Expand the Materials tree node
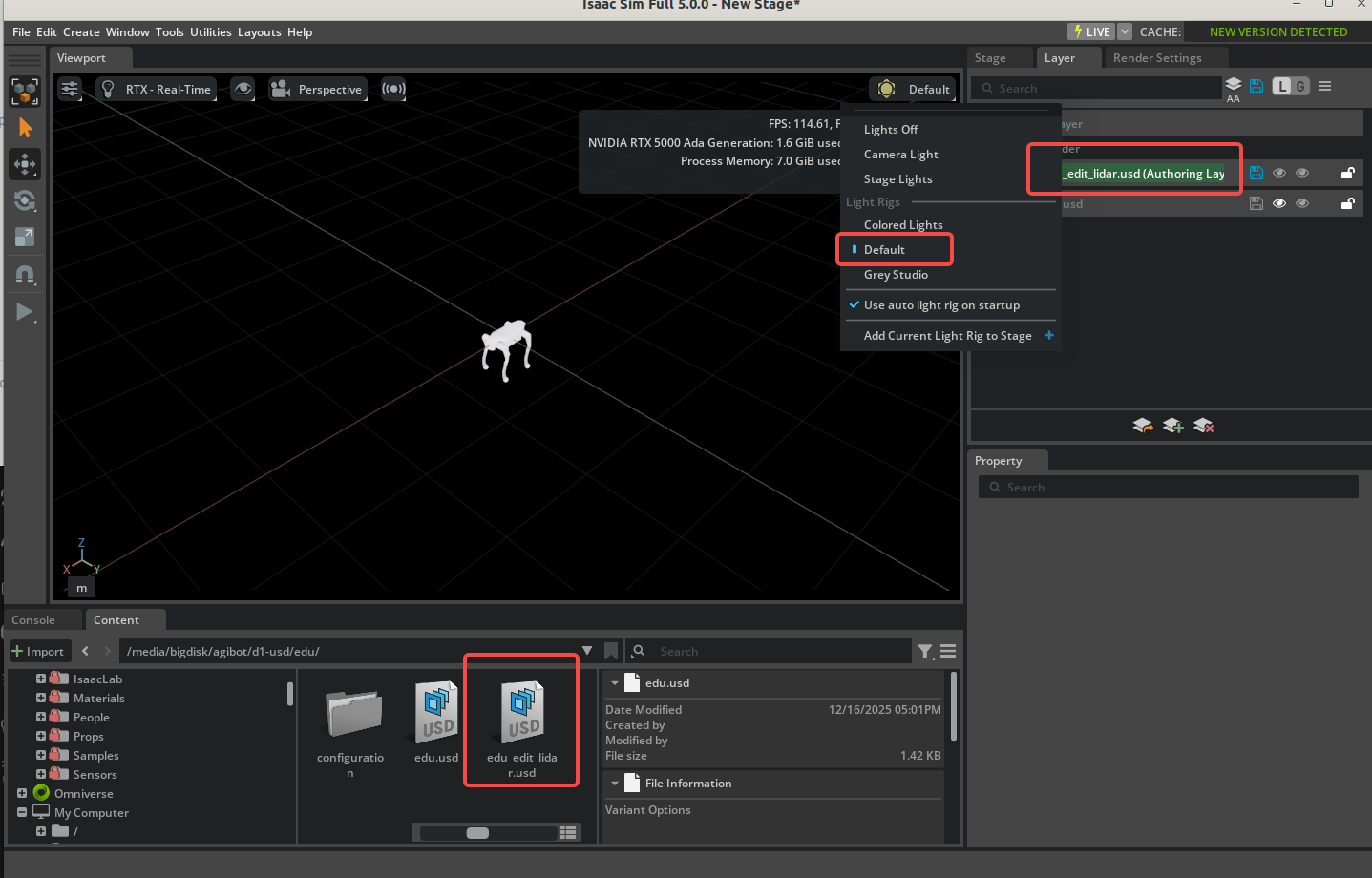 click(41, 698)
